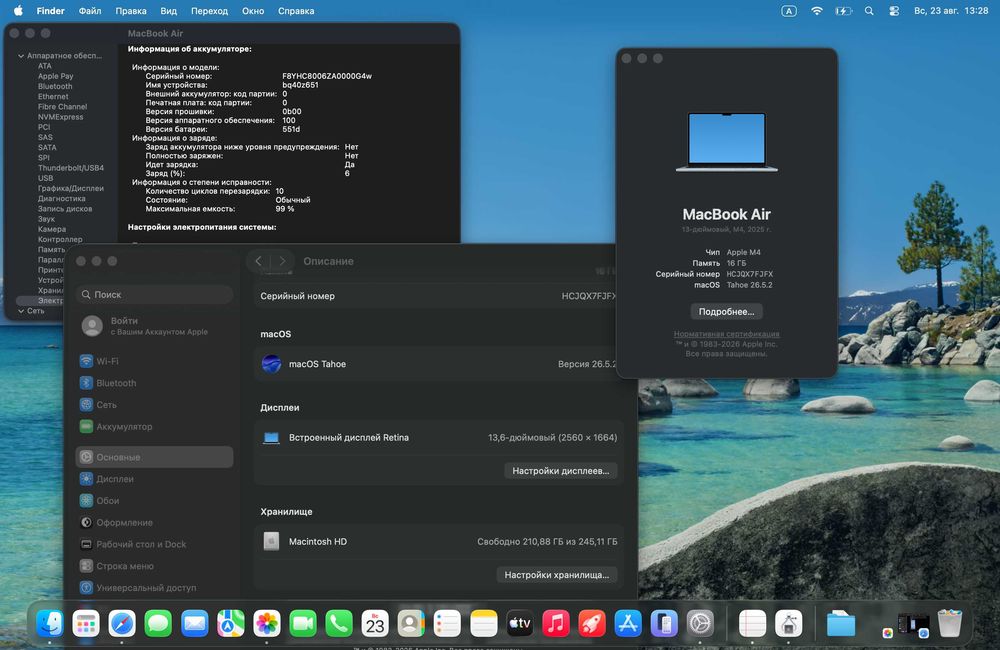Image resolution: width=1000 pixels, height=650 pixels.
Task: Click the Настройки хранилища… button
Action: (x=557, y=575)
